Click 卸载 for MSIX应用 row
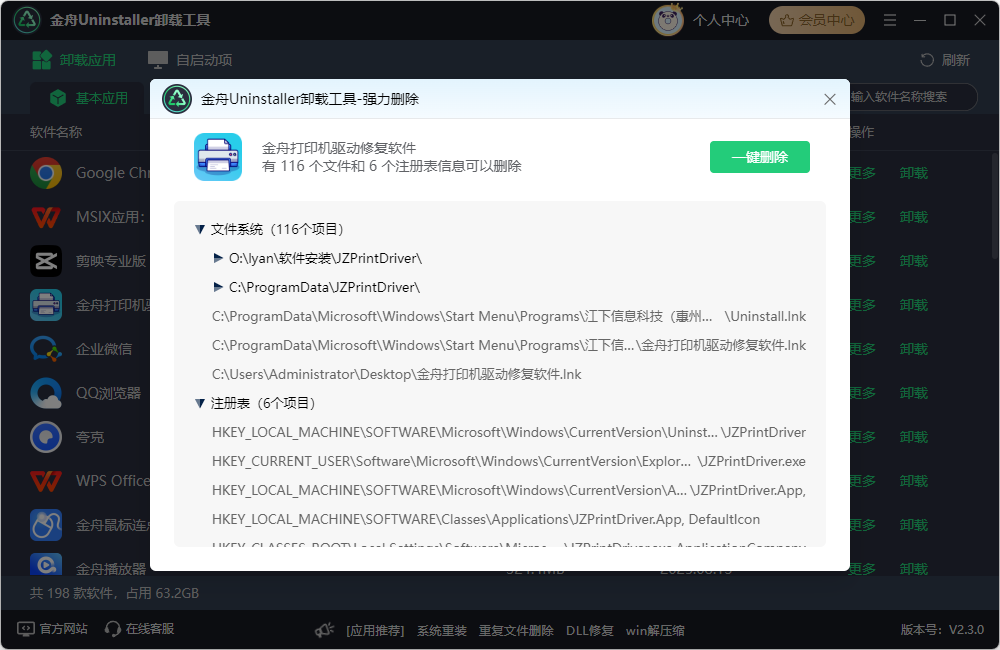The width and height of the screenshot is (1000, 650). coord(913,217)
